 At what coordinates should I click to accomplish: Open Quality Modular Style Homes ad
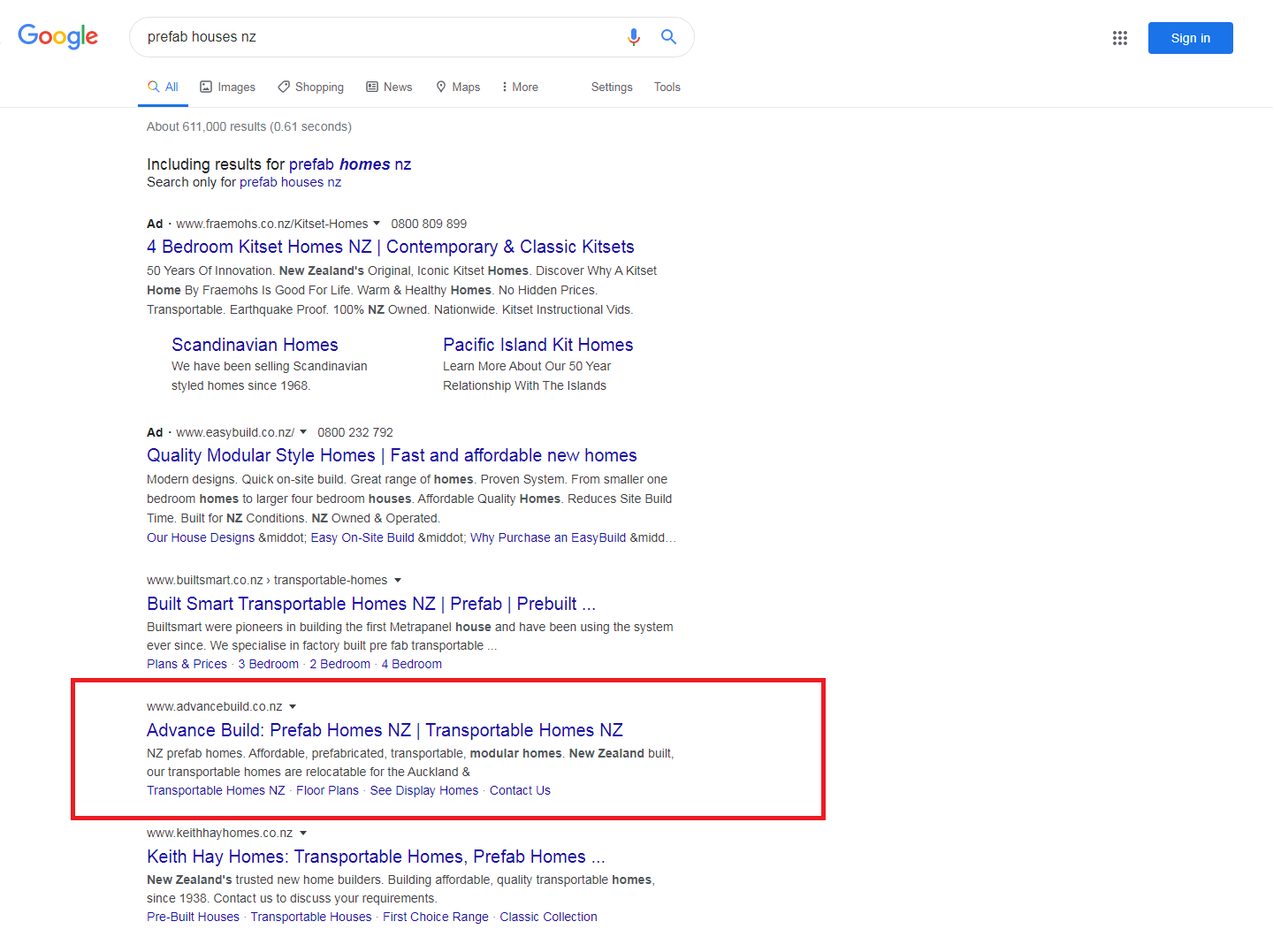point(392,455)
